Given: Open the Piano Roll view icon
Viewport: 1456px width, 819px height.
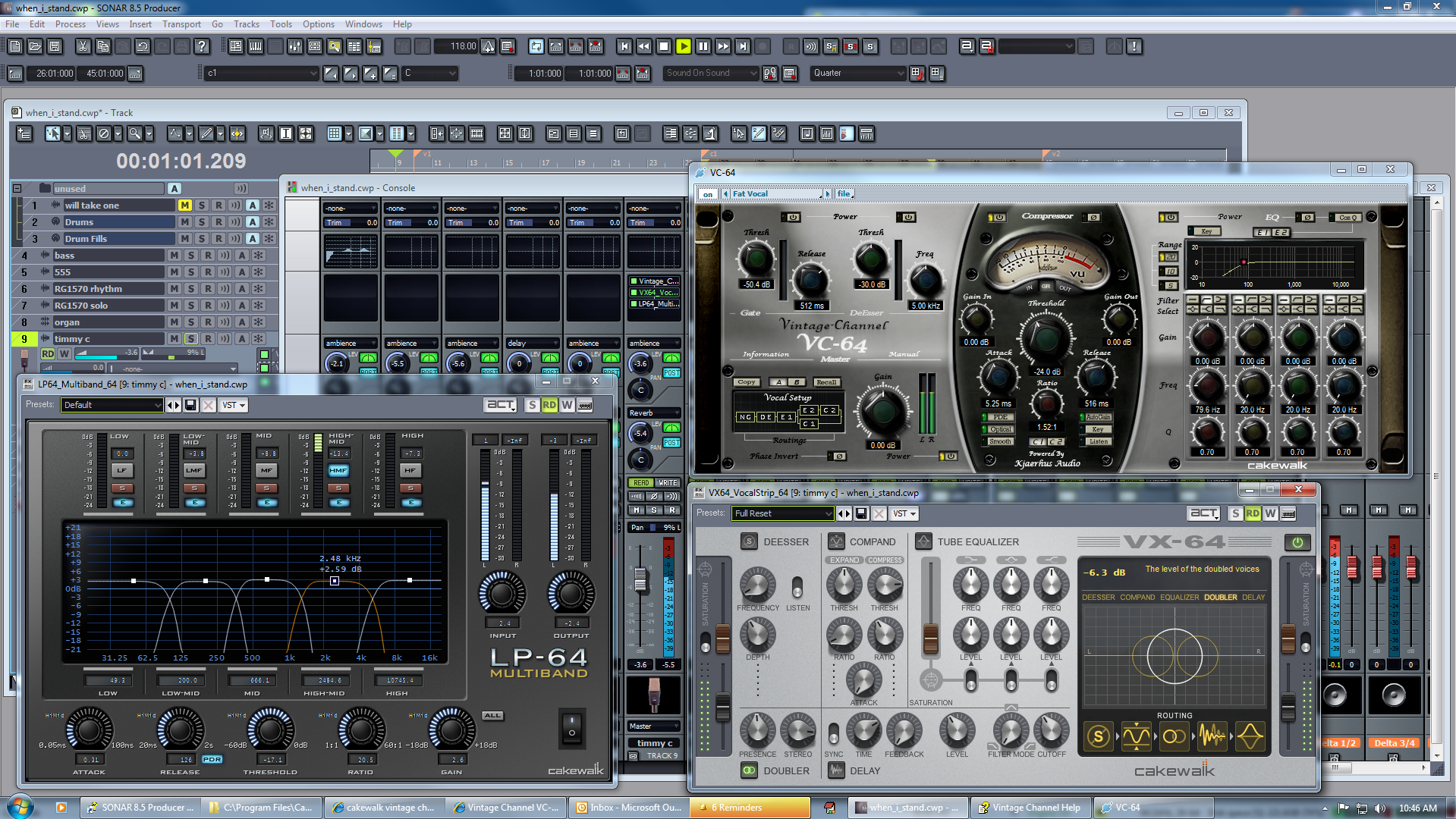Looking at the screenshot, I should pos(256,46).
